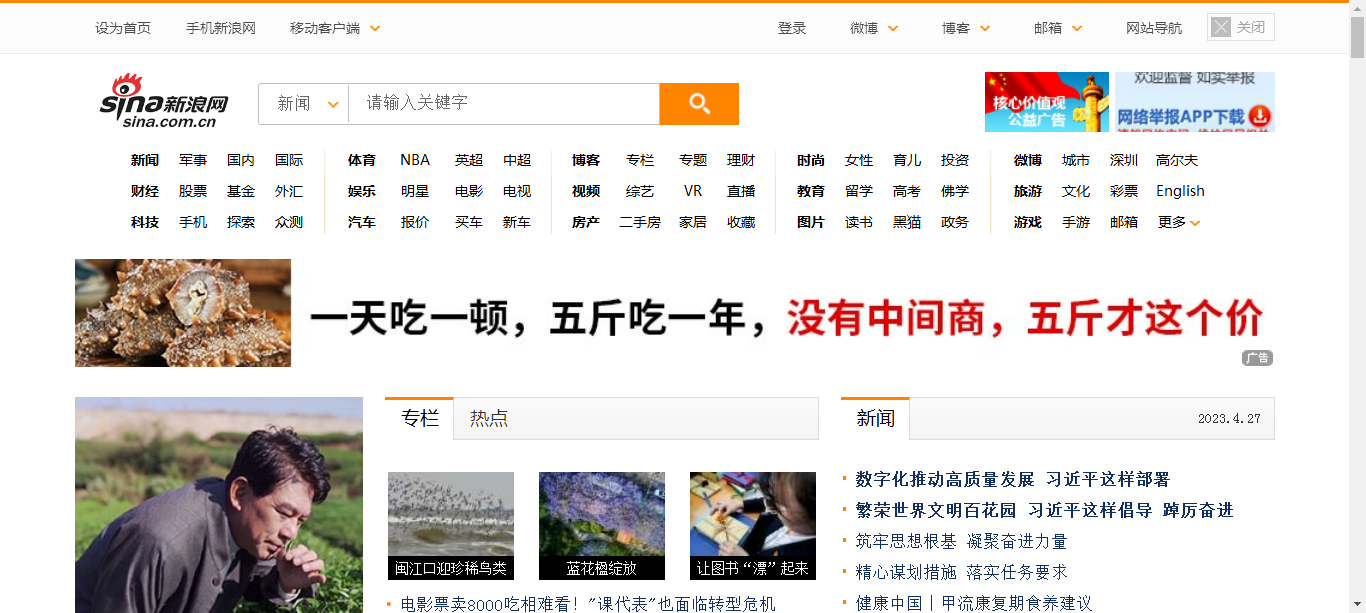Open 网站导航 link
The width and height of the screenshot is (1366, 613).
[x=1154, y=28]
